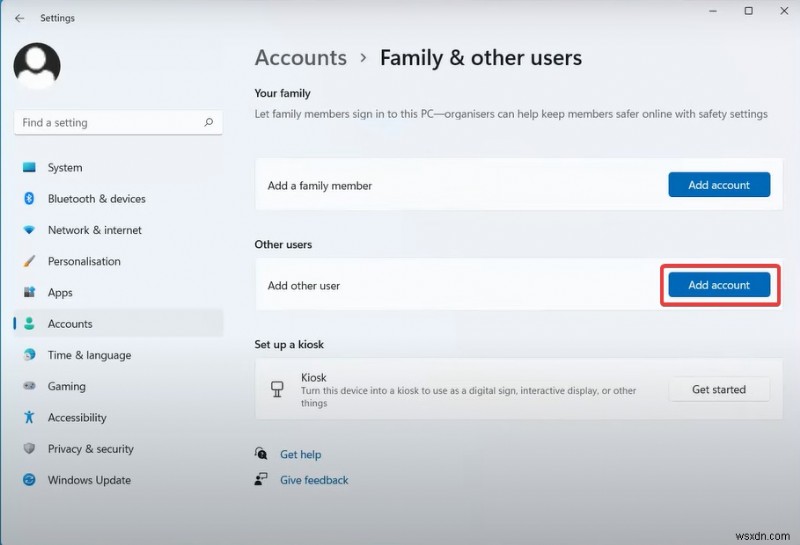Image resolution: width=800 pixels, height=545 pixels.
Task: Click the Bluetooth icon in sidebar
Action: [29, 199]
